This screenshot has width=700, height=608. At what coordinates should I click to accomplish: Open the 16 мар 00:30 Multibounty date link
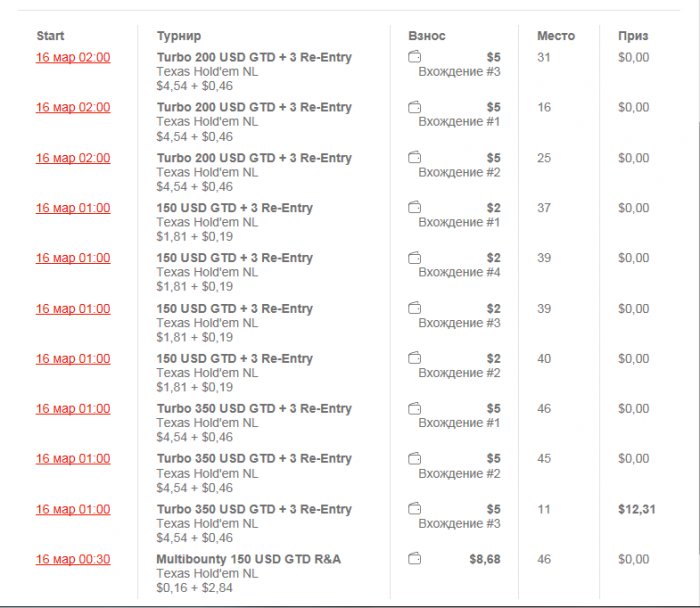click(73, 559)
